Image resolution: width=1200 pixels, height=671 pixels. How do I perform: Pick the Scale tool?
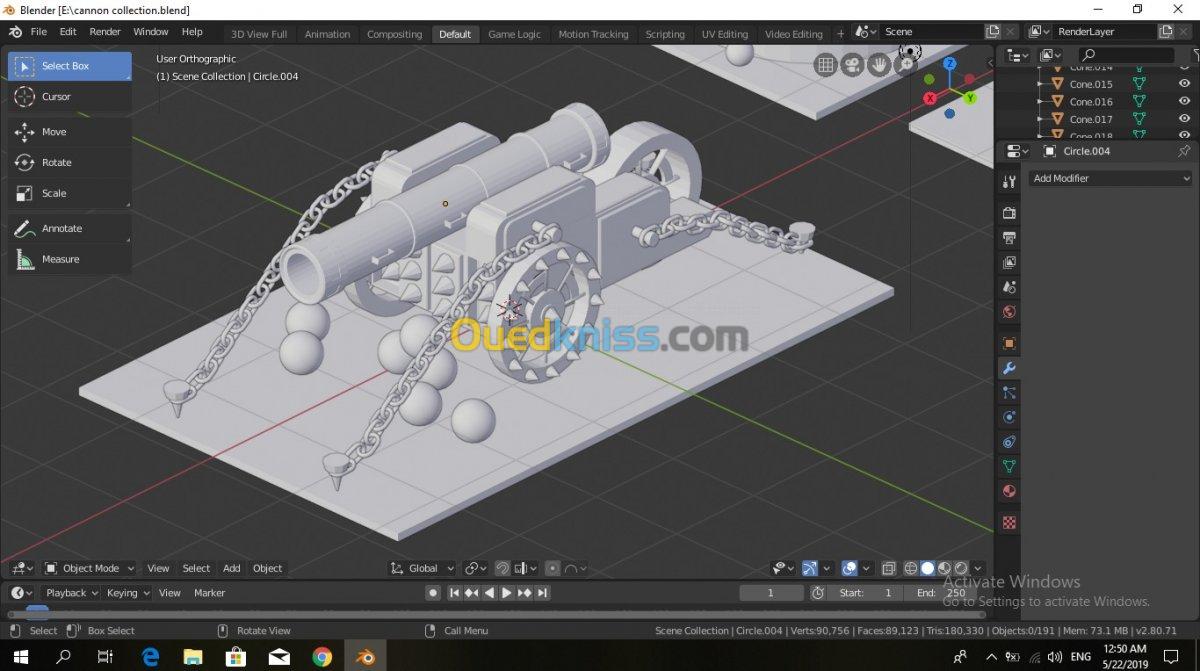click(x=70, y=194)
